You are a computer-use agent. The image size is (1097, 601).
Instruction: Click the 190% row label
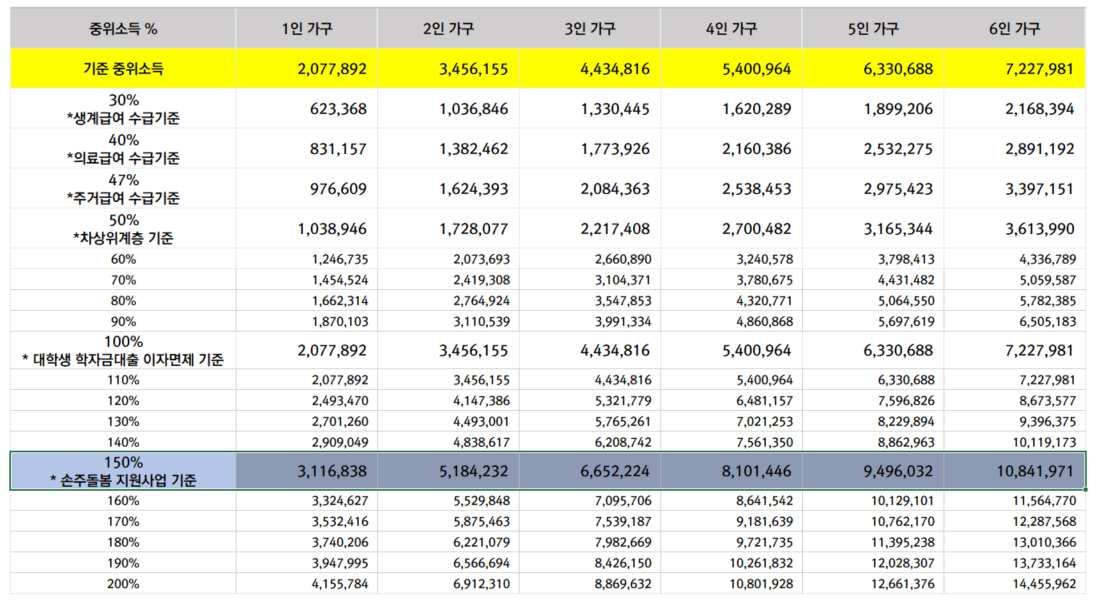coord(123,564)
